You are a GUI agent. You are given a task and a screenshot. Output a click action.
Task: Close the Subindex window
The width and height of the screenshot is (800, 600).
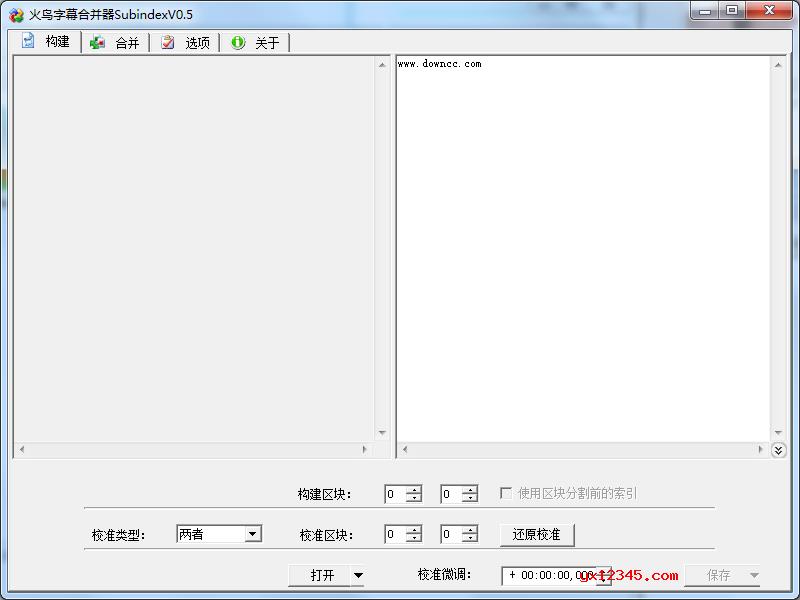pos(769,11)
